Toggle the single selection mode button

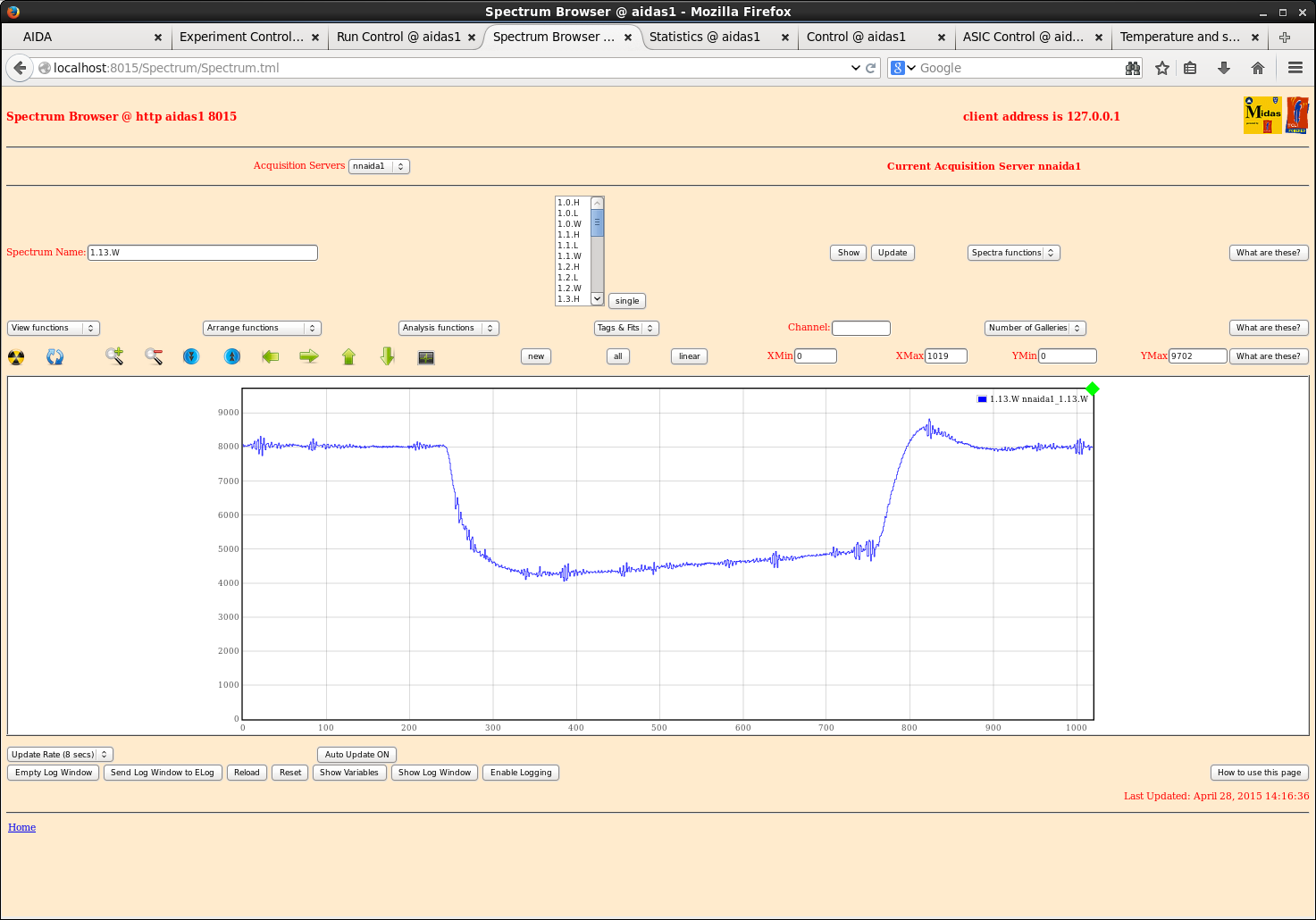coord(627,301)
